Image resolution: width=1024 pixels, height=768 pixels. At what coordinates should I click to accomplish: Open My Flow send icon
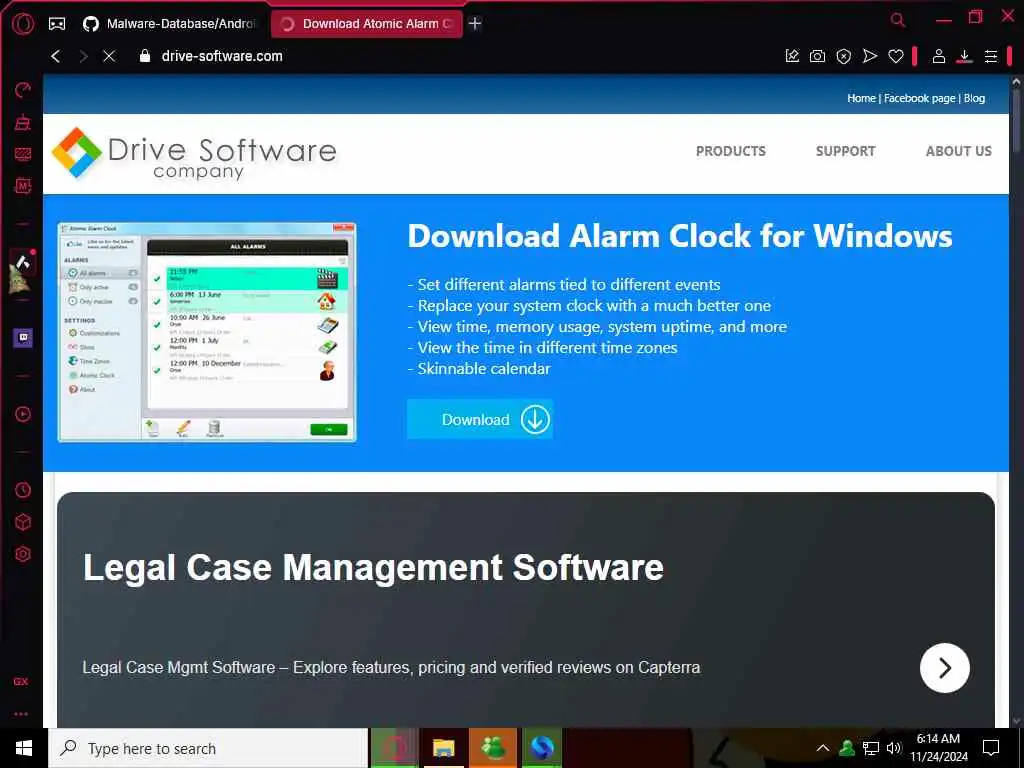(x=870, y=56)
